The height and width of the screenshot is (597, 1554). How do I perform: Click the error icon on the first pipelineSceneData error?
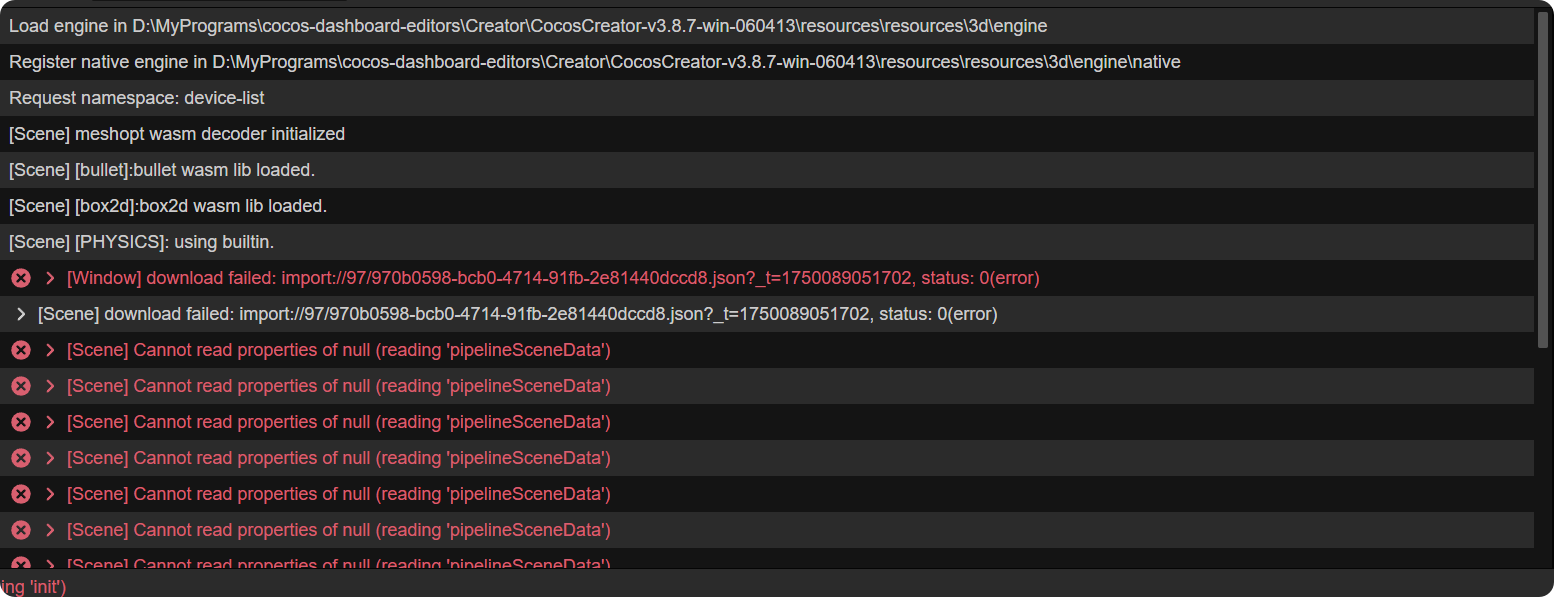20,350
